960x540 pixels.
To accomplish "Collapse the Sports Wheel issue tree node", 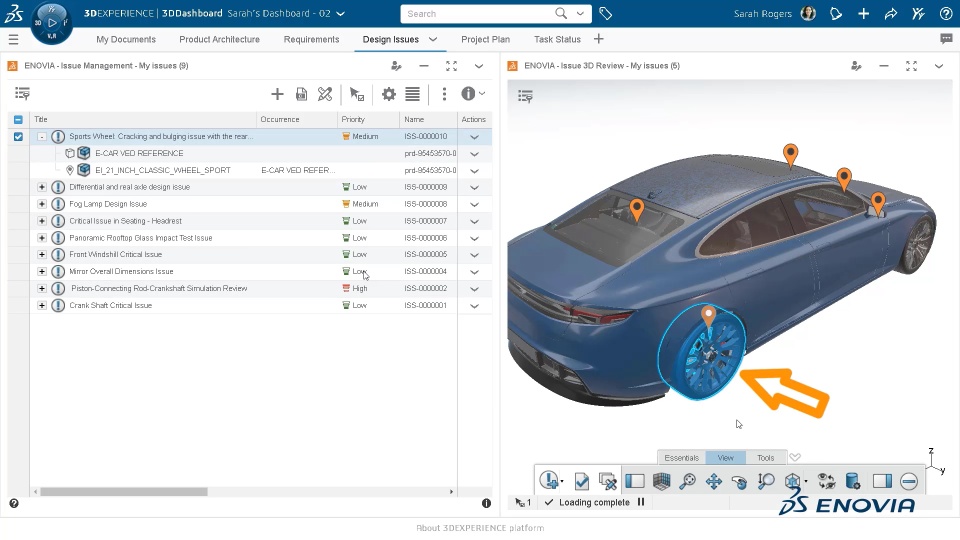I will tap(42, 137).
